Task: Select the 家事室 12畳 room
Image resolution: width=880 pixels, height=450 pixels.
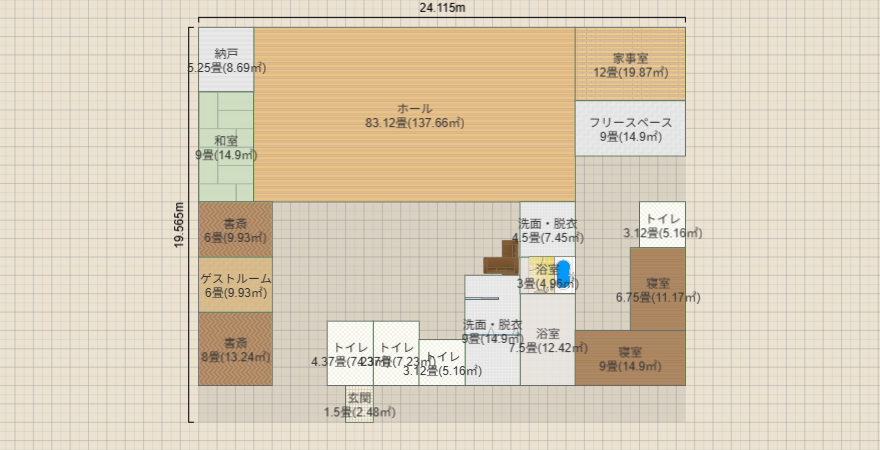Action: point(630,64)
